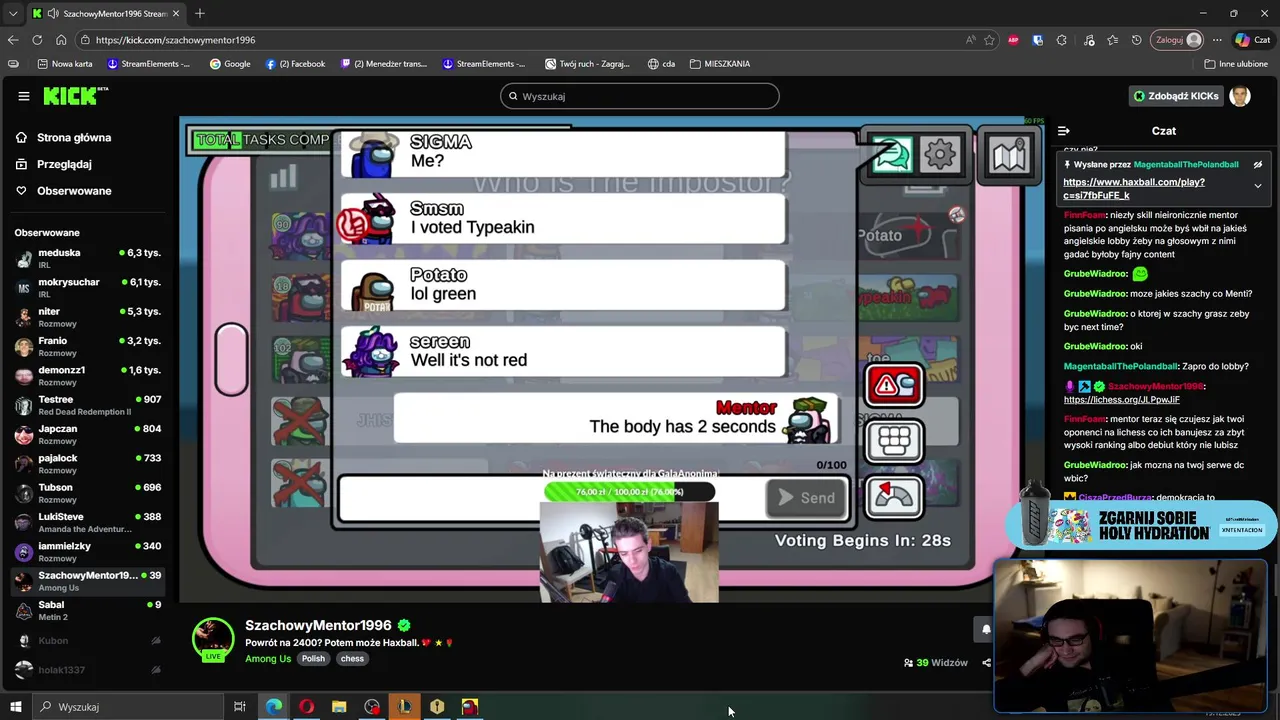
Task: Reload the page
Action: click(37, 40)
